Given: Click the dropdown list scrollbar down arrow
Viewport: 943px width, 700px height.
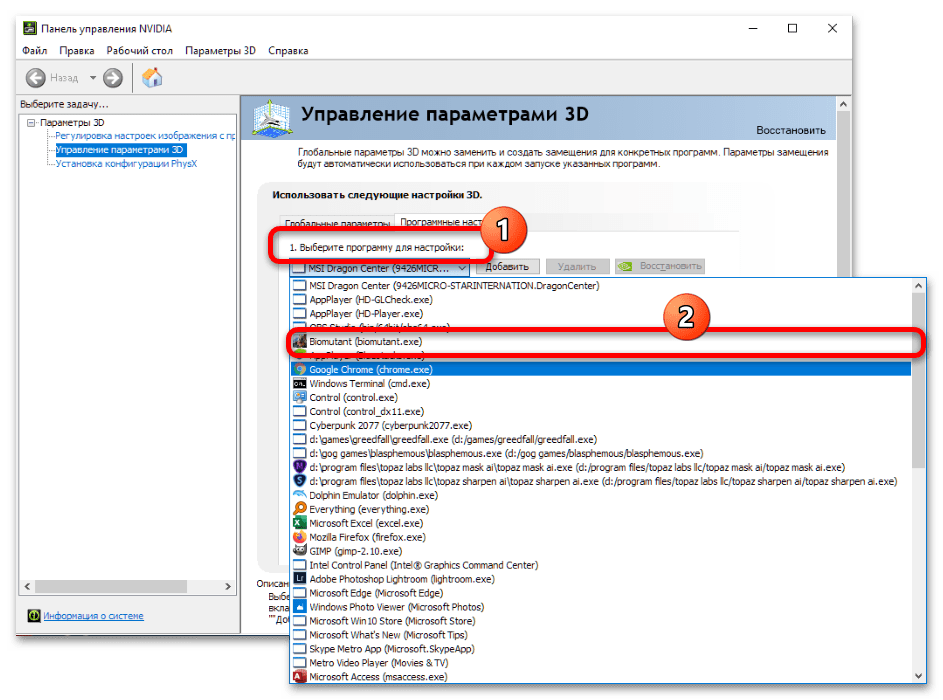Looking at the screenshot, I should coord(918,675).
